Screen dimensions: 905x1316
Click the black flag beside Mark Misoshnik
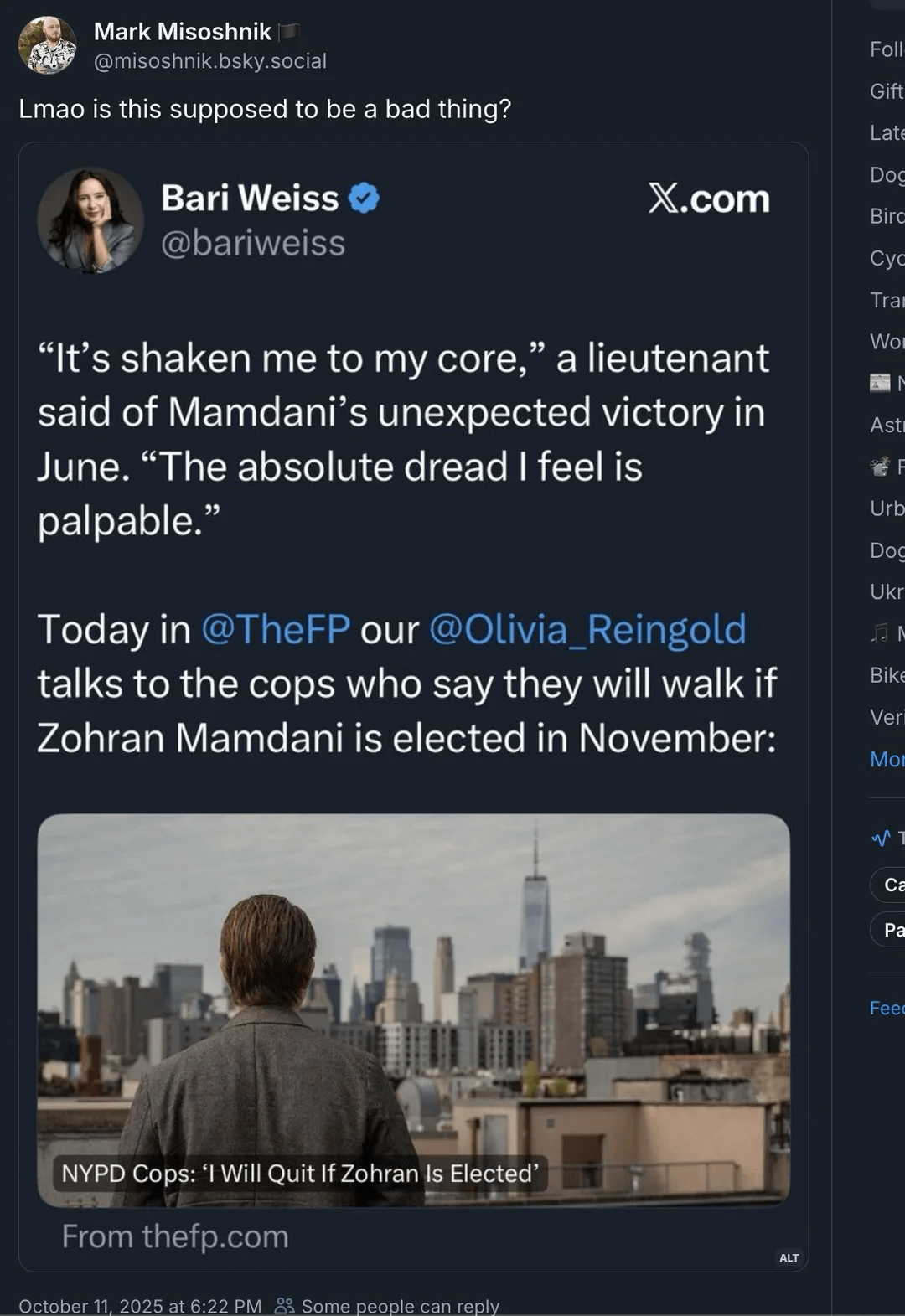pos(289,32)
